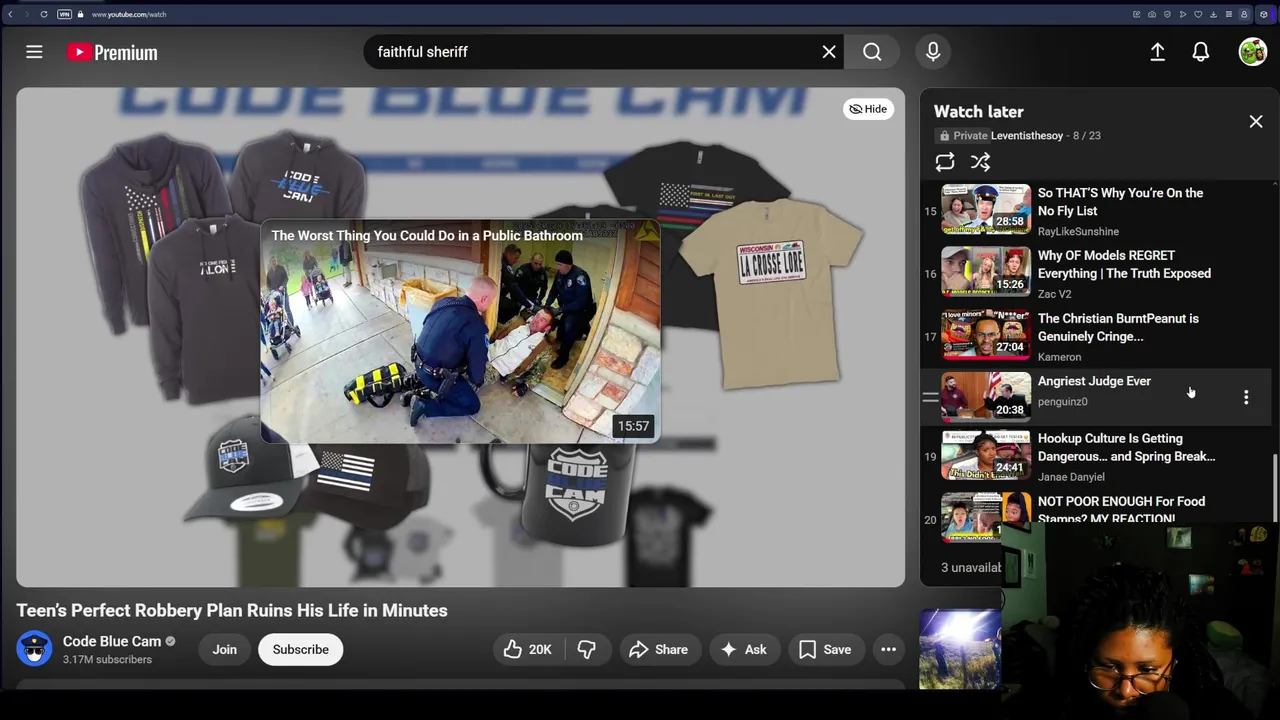Select channel name Janae Danyiel
This screenshot has height=720, width=1280.
(x=1071, y=477)
